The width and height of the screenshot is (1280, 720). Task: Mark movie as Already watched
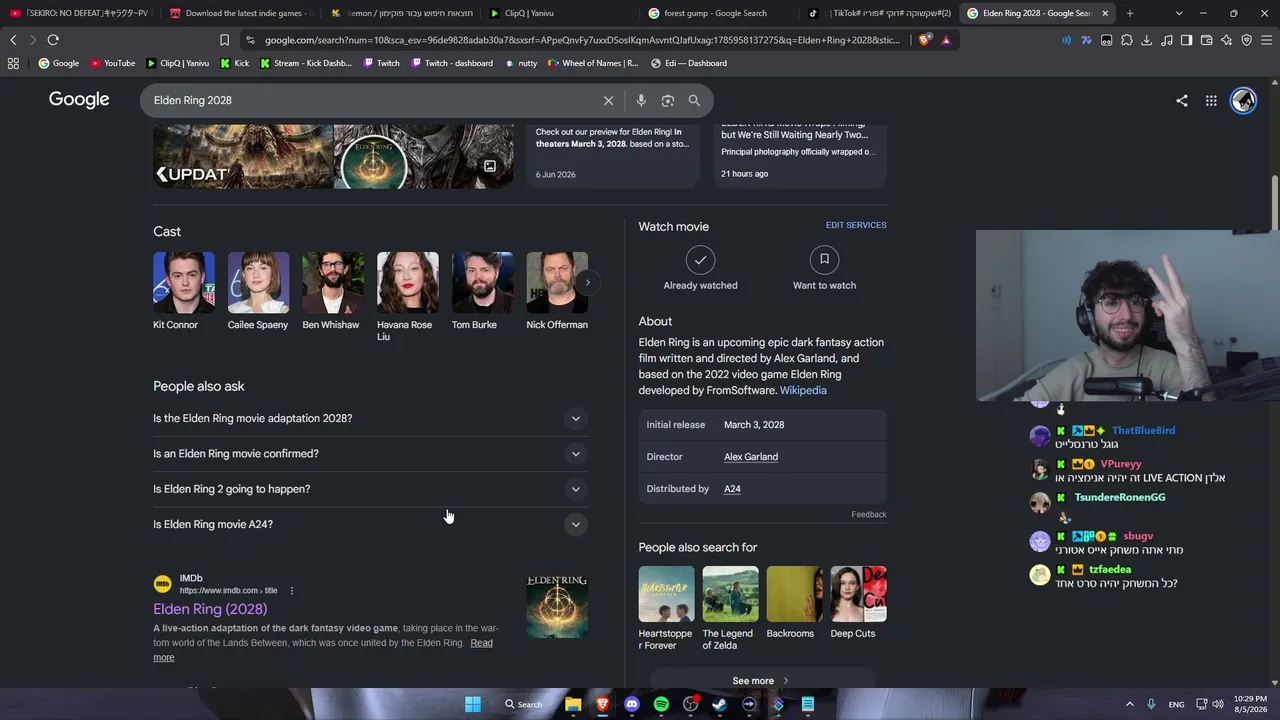700,269
